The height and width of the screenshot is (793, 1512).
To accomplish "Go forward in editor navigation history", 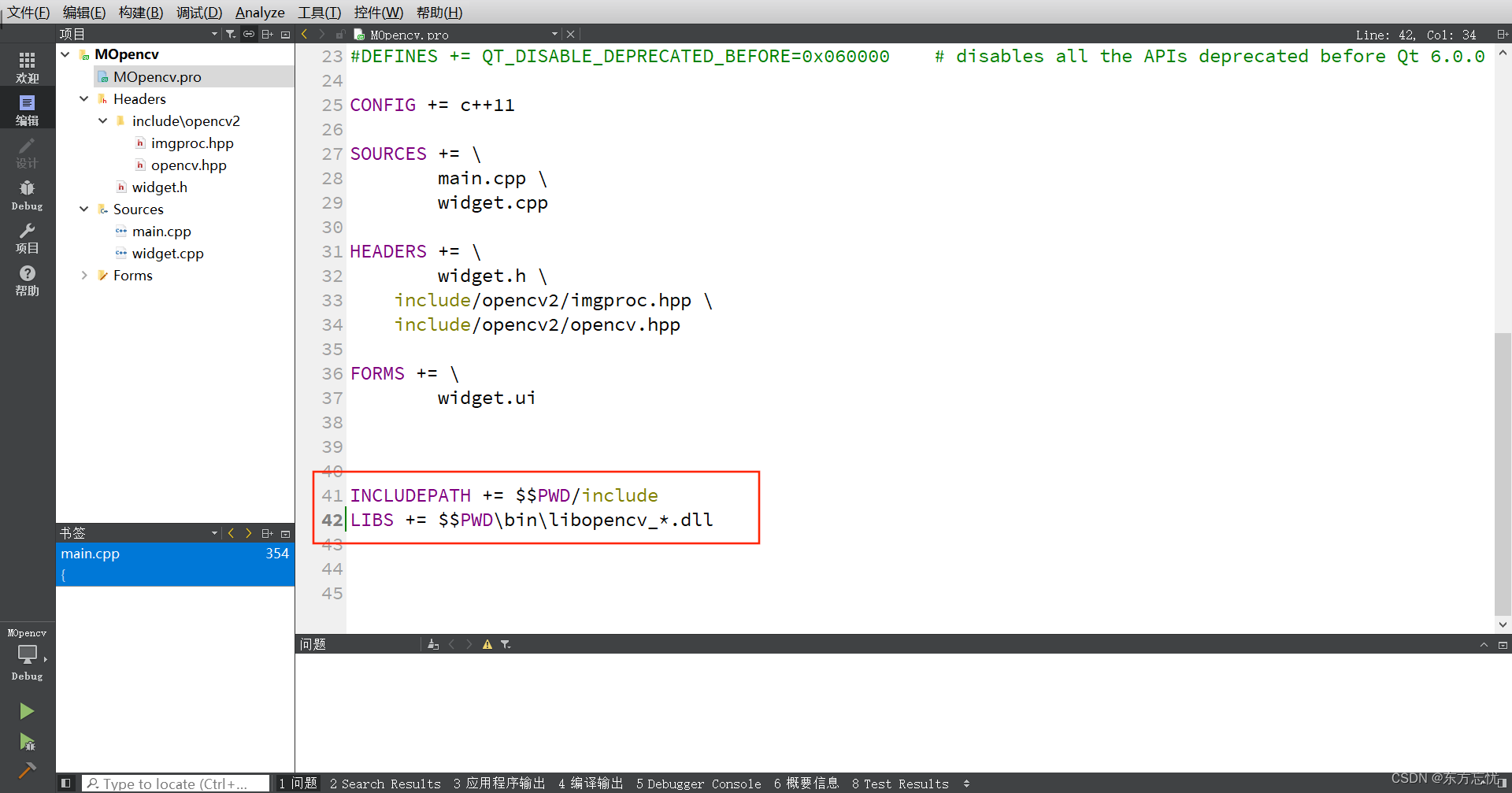I will point(322,34).
